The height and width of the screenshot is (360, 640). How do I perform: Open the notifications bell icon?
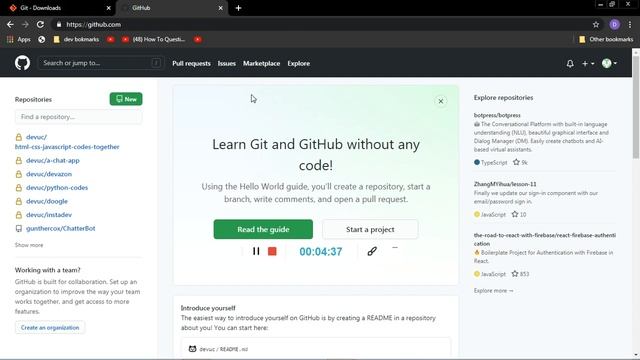point(570,64)
